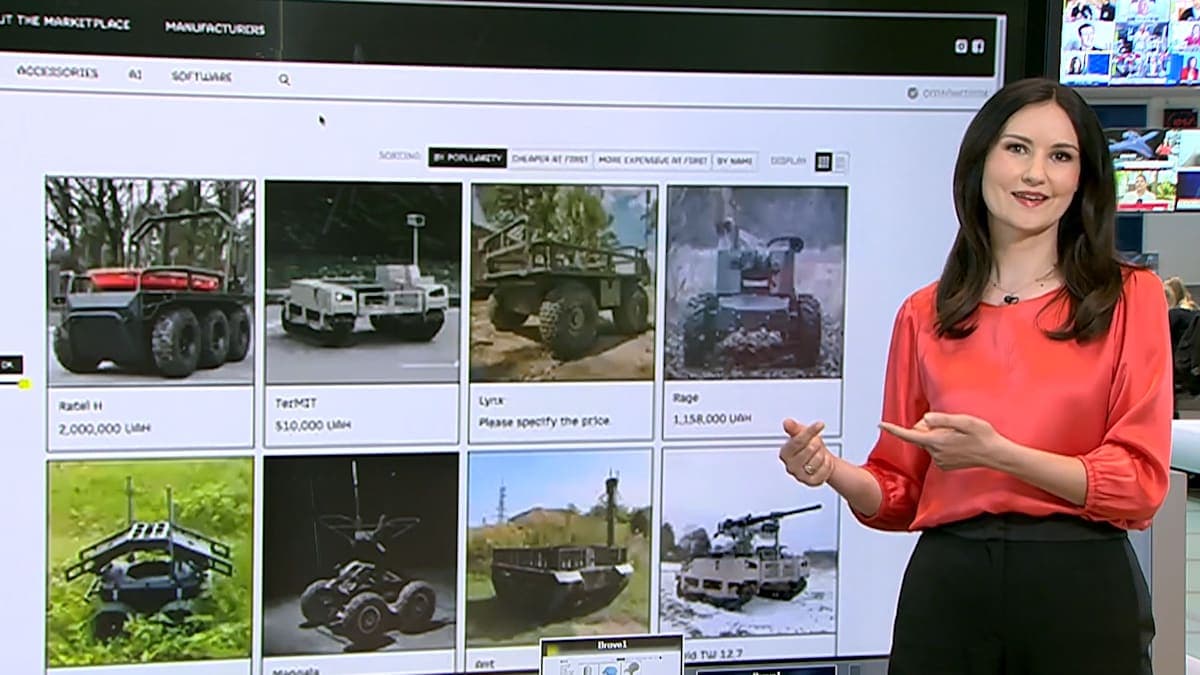Select the AI category tab
Image resolution: width=1200 pixels, height=675 pixels.
tap(135, 74)
